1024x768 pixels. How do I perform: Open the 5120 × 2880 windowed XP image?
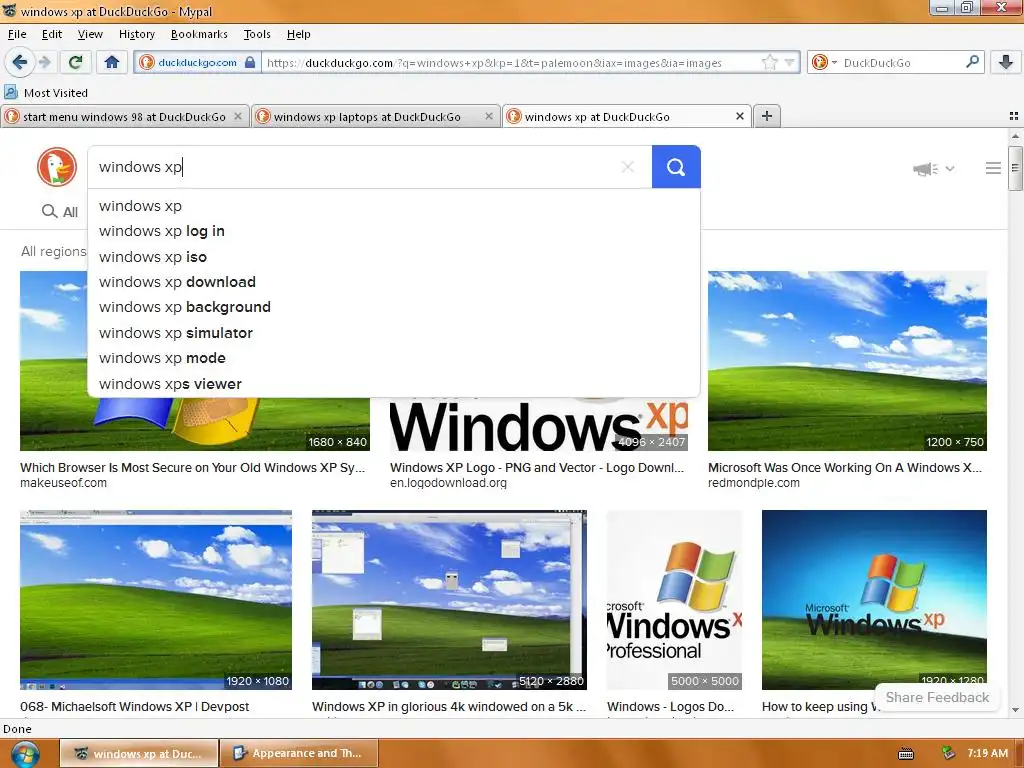[x=449, y=600]
